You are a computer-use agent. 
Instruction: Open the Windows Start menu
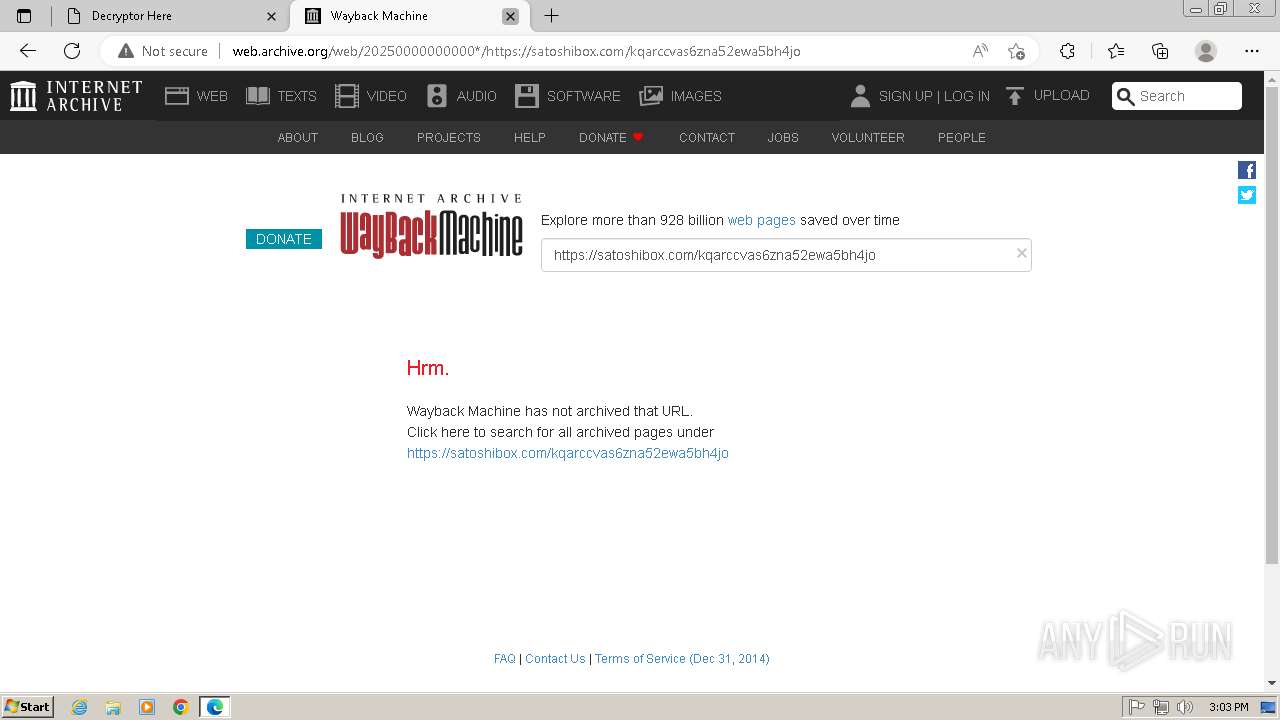click(x=28, y=707)
